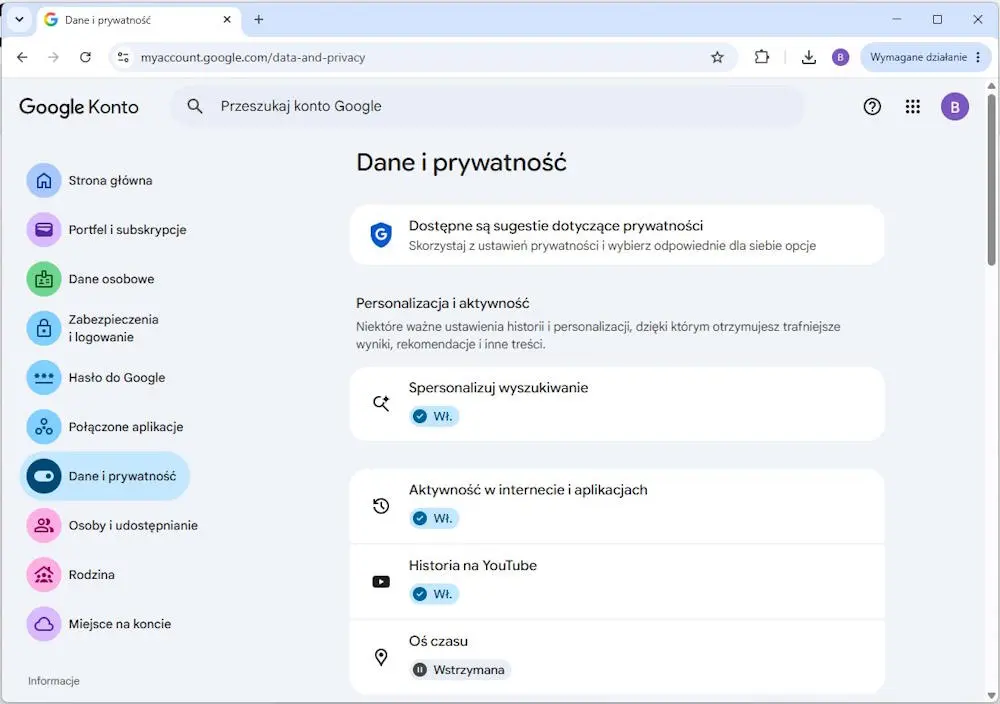1000x704 pixels.
Task: Open Portfel i subskrypcje wallet icon
Action: pyautogui.click(x=43, y=230)
